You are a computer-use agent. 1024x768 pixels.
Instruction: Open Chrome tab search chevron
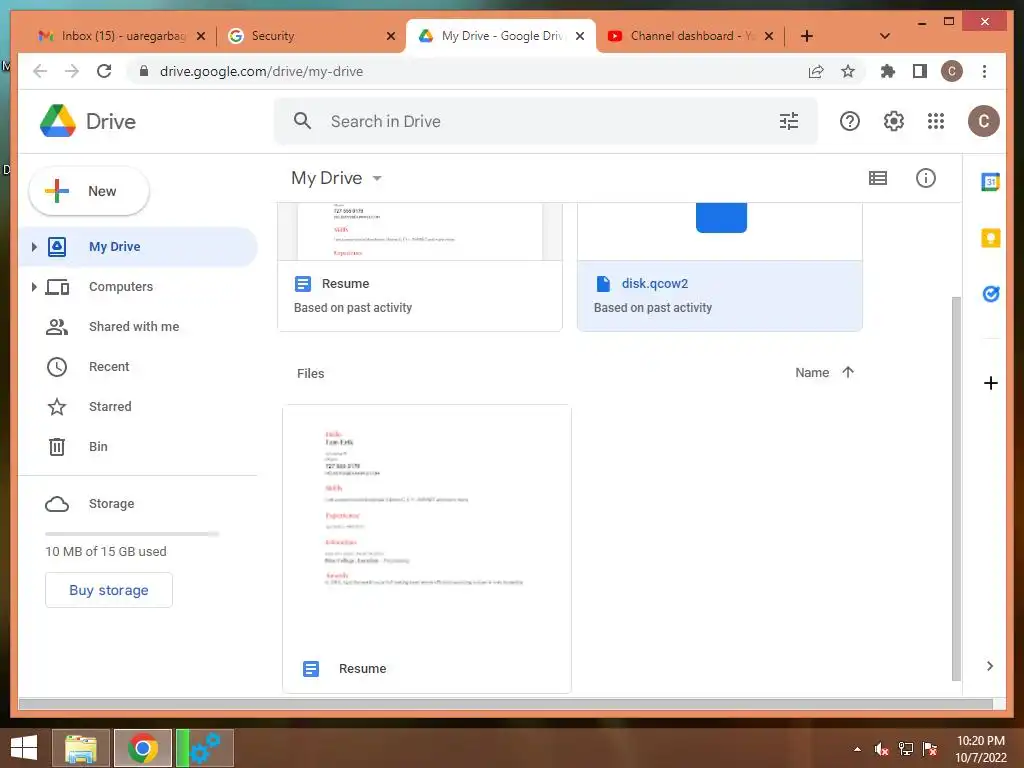tap(885, 36)
